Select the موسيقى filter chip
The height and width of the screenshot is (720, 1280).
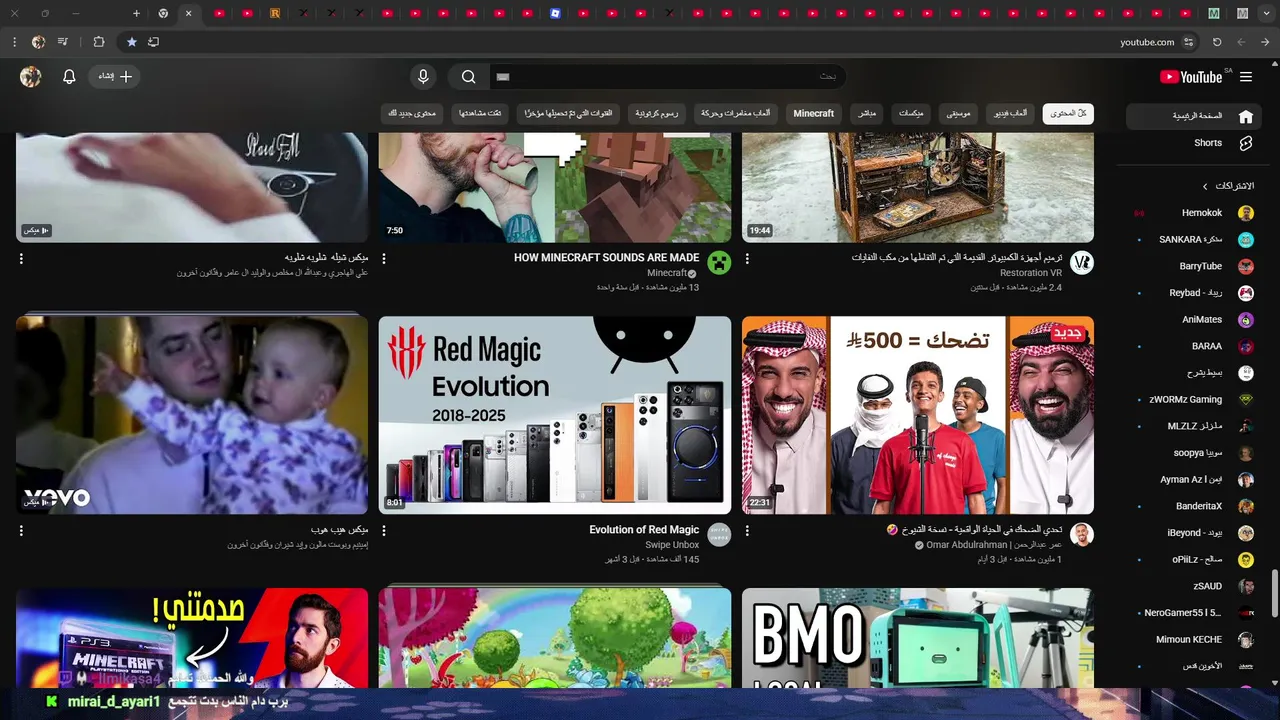958,113
